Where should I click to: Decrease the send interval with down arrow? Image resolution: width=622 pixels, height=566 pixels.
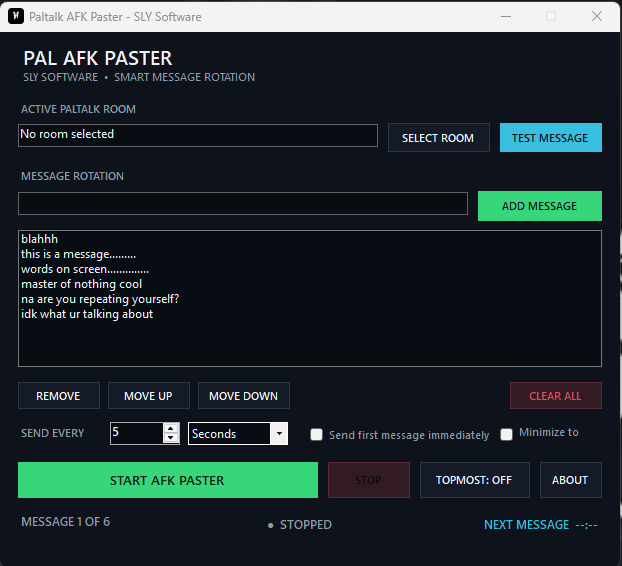171,438
